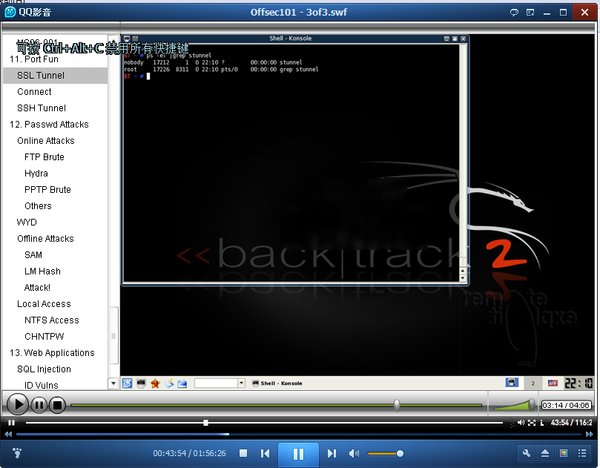Select the LM Hash chapter
The width and height of the screenshot is (600, 468).
tap(42, 271)
